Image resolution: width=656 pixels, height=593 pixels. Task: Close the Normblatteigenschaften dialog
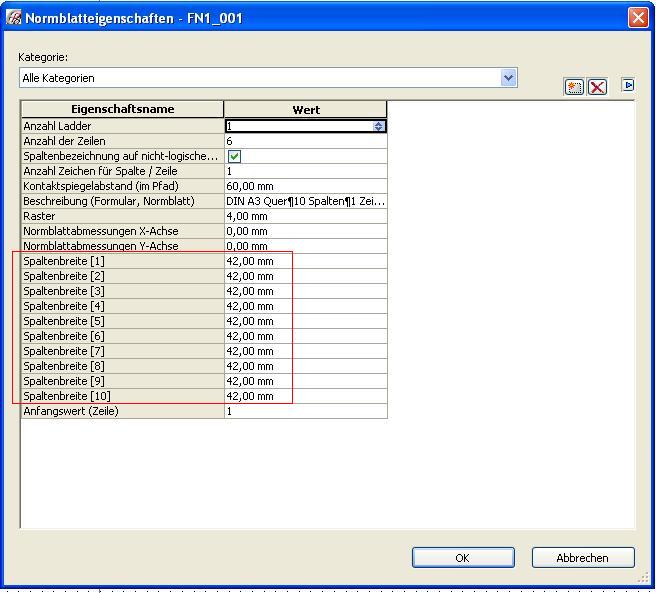click(x=638, y=18)
